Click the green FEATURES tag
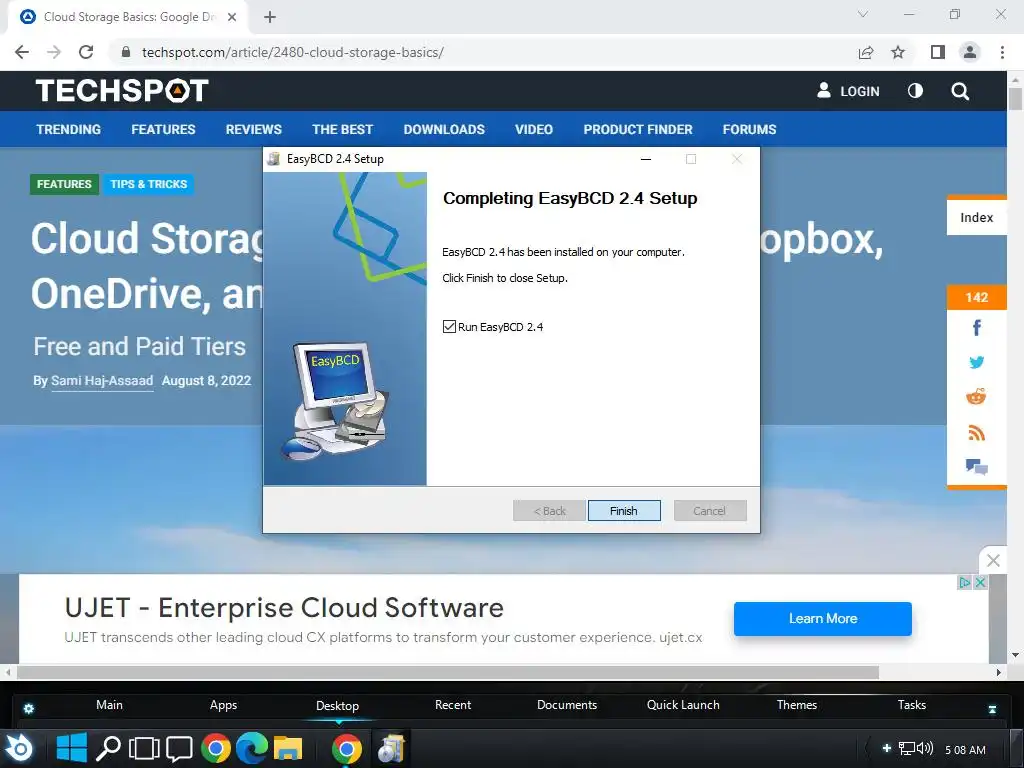This screenshot has width=1024, height=768. [x=64, y=184]
